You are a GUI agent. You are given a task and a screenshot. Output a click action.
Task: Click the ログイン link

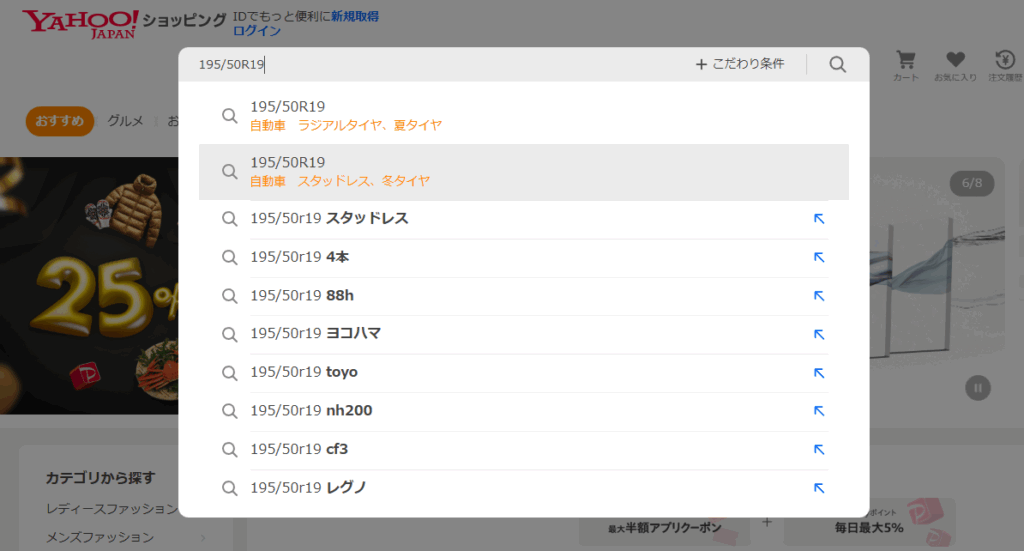point(257,31)
